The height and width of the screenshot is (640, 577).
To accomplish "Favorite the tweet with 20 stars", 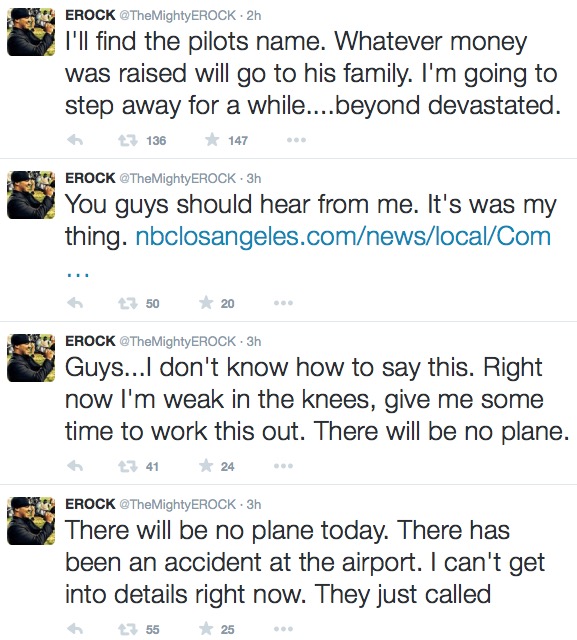I will 206,303.
